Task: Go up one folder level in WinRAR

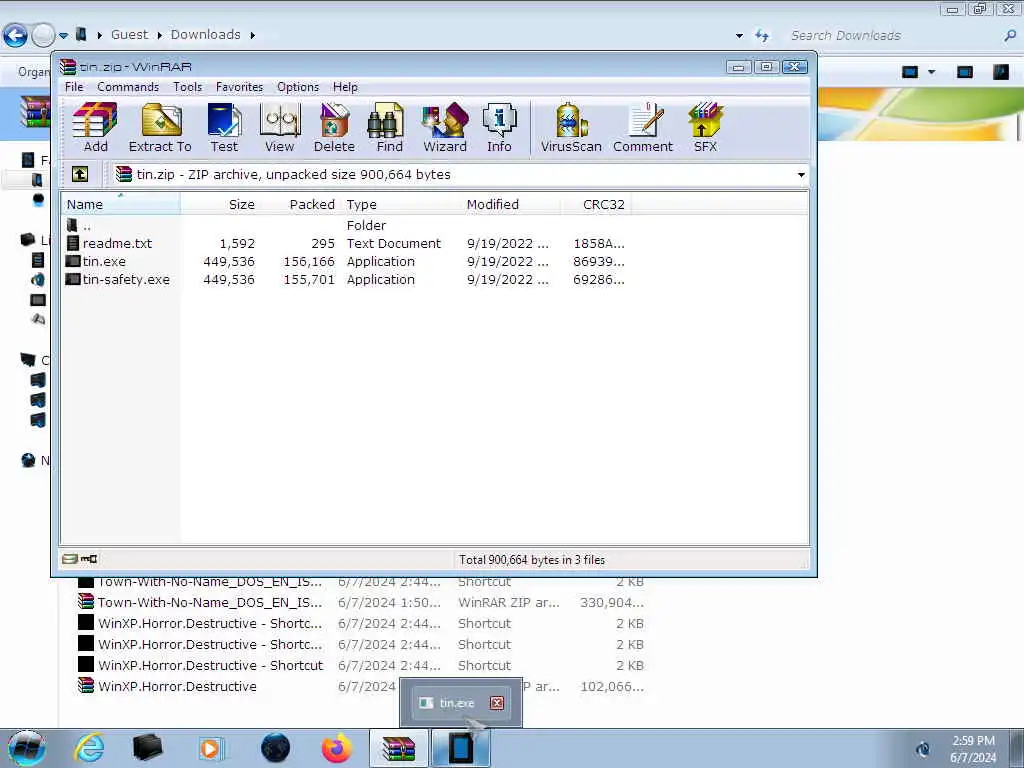Action: (80, 174)
